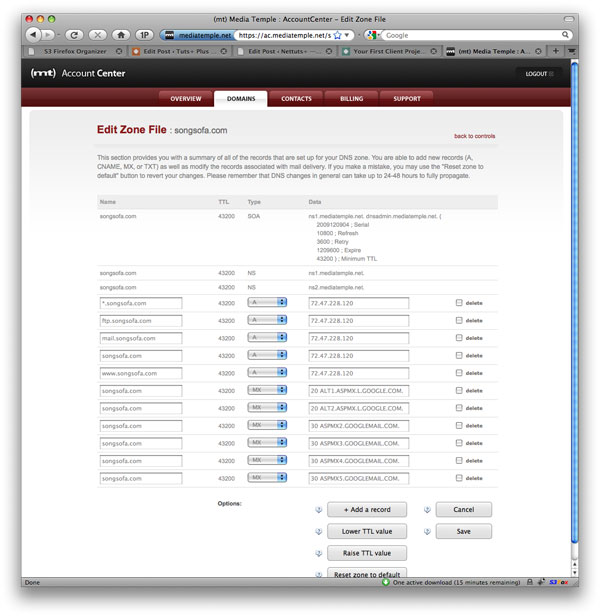The image size is (600, 616).
Task: Click the page vertical scrollbar thumb
Action: click(574, 302)
